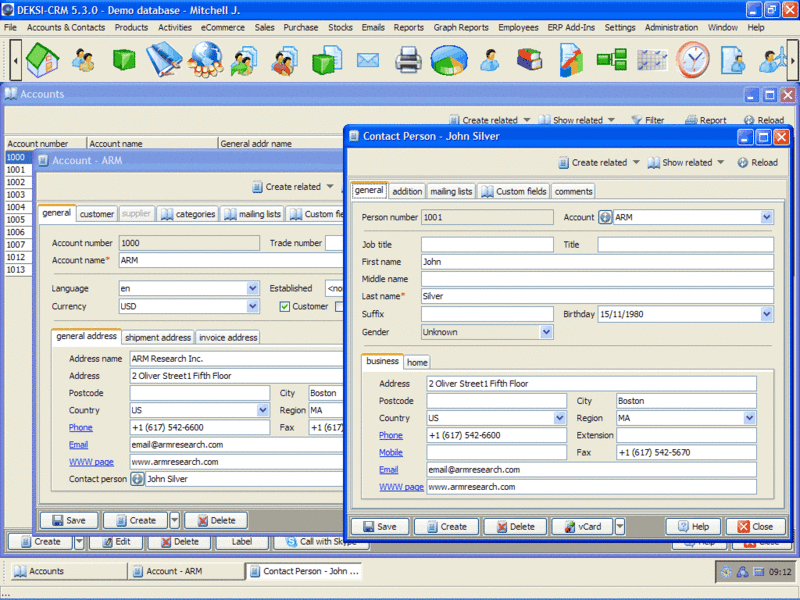Click the vCard button
This screenshot has width=800, height=600.
[x=583, y=527]
